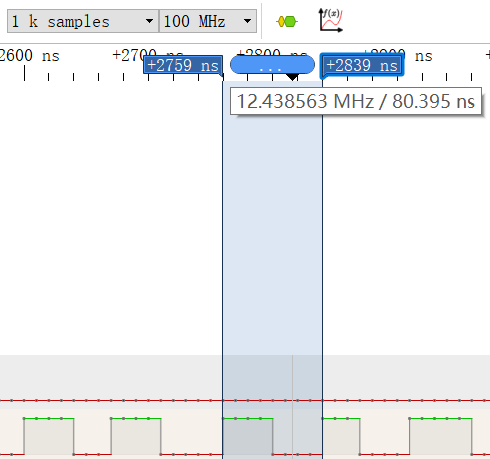Click the samples dropdown arrow

pos(149,21)
